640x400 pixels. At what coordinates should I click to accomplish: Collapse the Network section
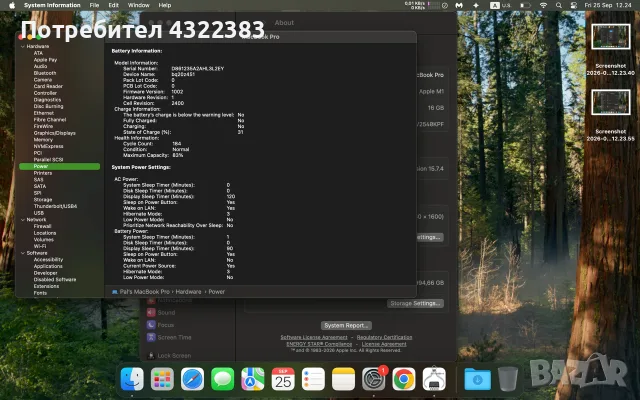[22, 220]
